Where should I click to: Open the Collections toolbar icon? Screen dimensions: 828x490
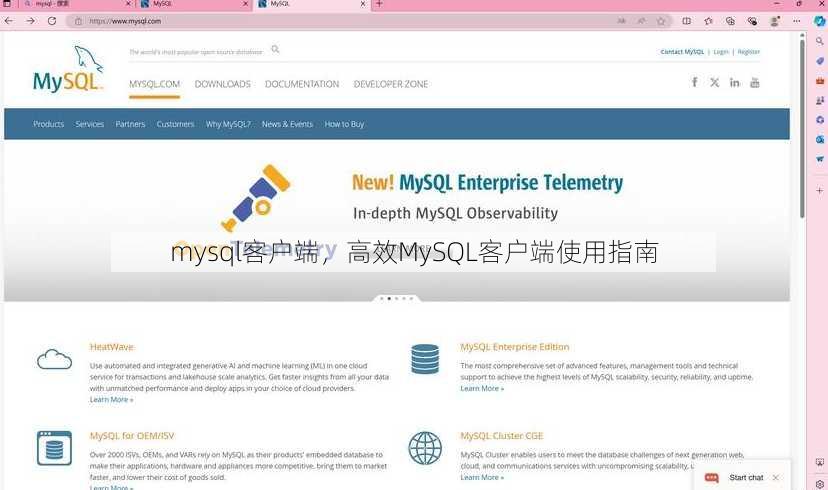(x=730, y=21)
